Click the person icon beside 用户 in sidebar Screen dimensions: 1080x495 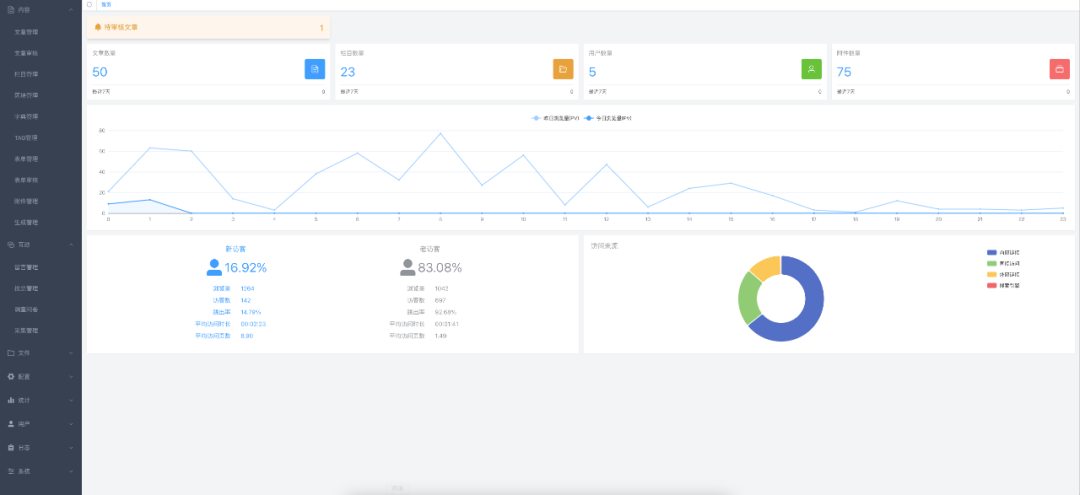click(x=10, y=424)
